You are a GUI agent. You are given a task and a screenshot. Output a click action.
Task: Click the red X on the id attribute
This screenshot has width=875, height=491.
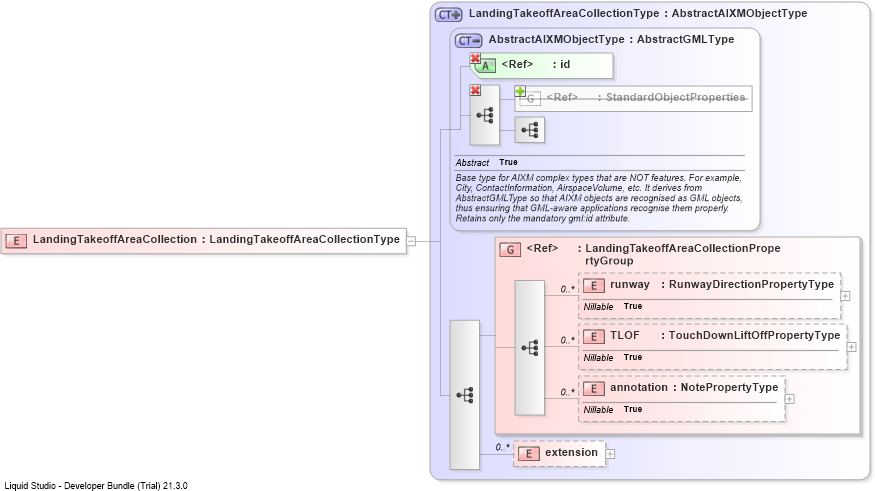point(475,58)
